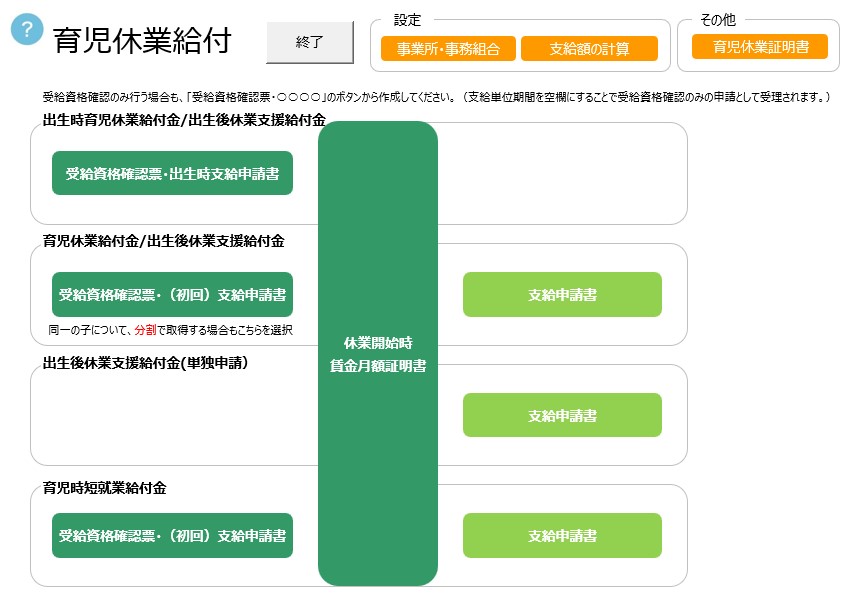Screen dimensions: 859x599
Task: Click 支給申請書 in the 育児時短就業給付金 section
Action: pyautogui.click(x=562, y=535)
